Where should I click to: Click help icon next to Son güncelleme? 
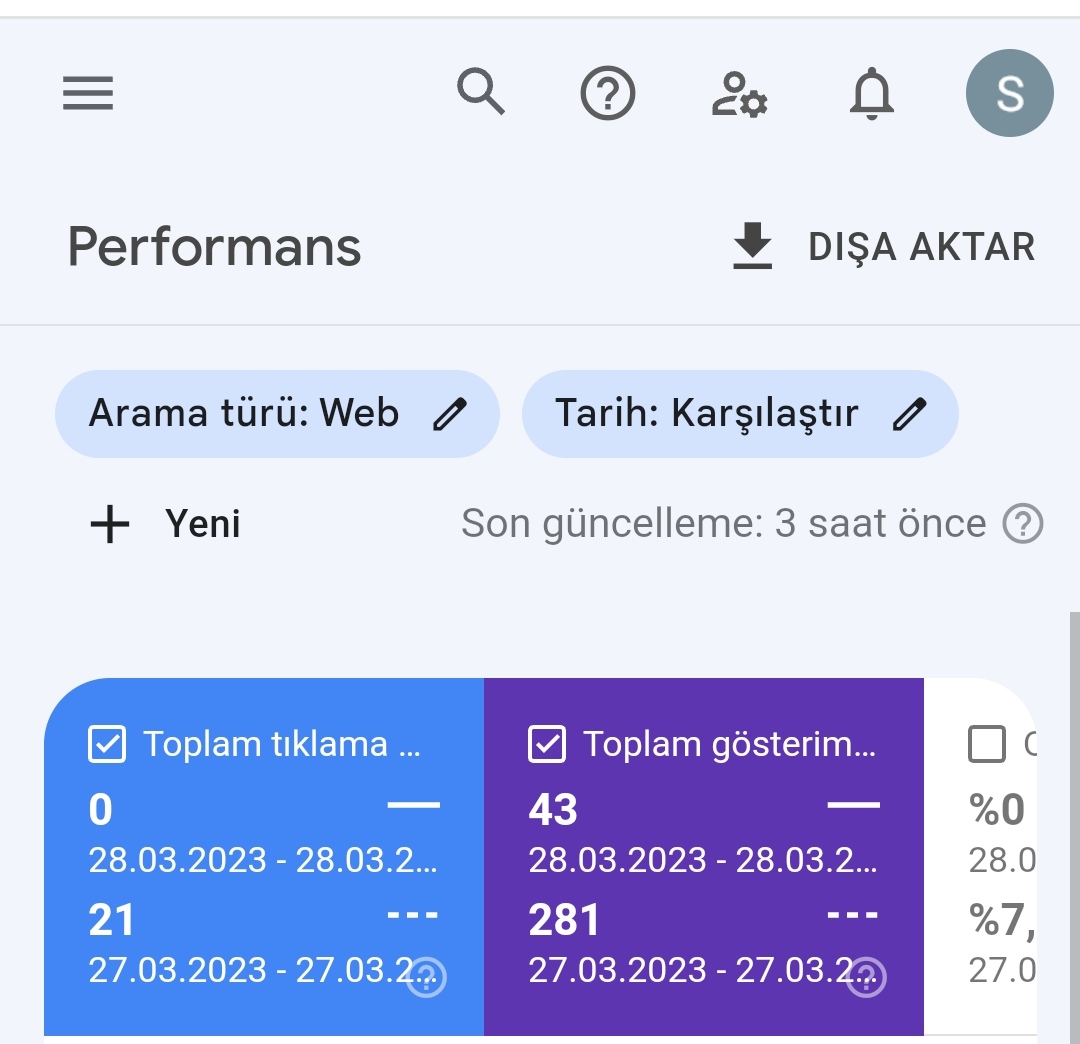[1023, 523]
